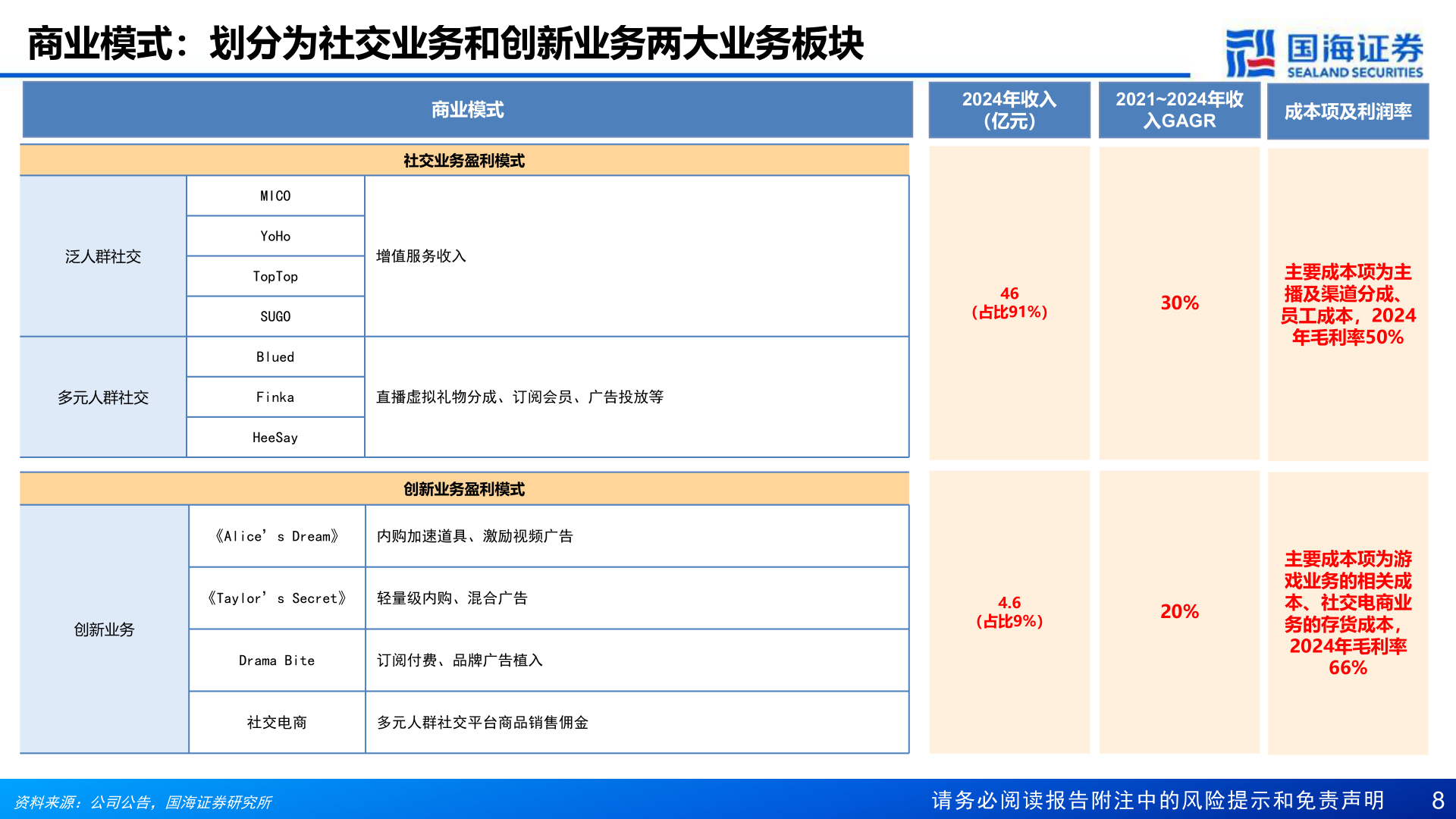Select the MICO app cell
Image resolution: width=1456 pixels, height=819 pixels.
(275, 195)
